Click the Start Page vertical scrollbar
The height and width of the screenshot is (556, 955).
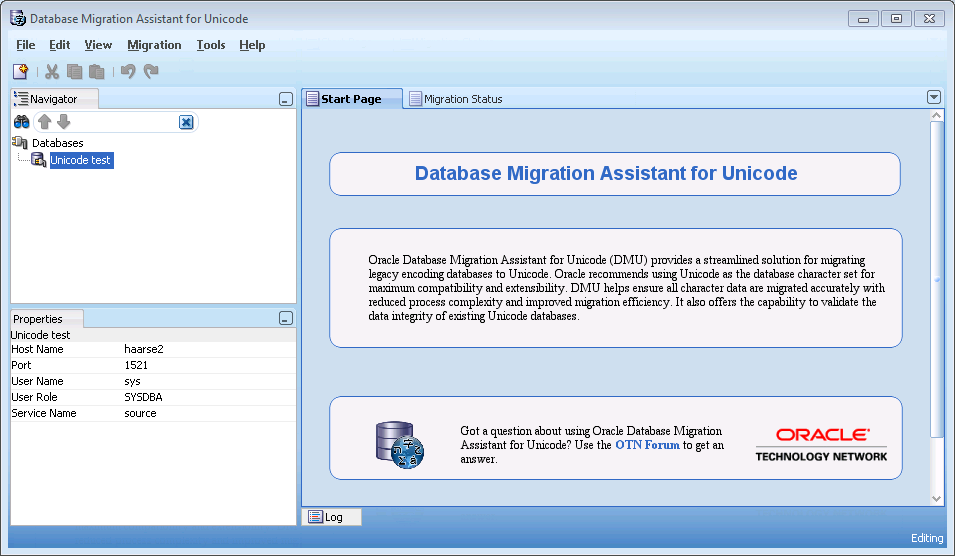937,280
